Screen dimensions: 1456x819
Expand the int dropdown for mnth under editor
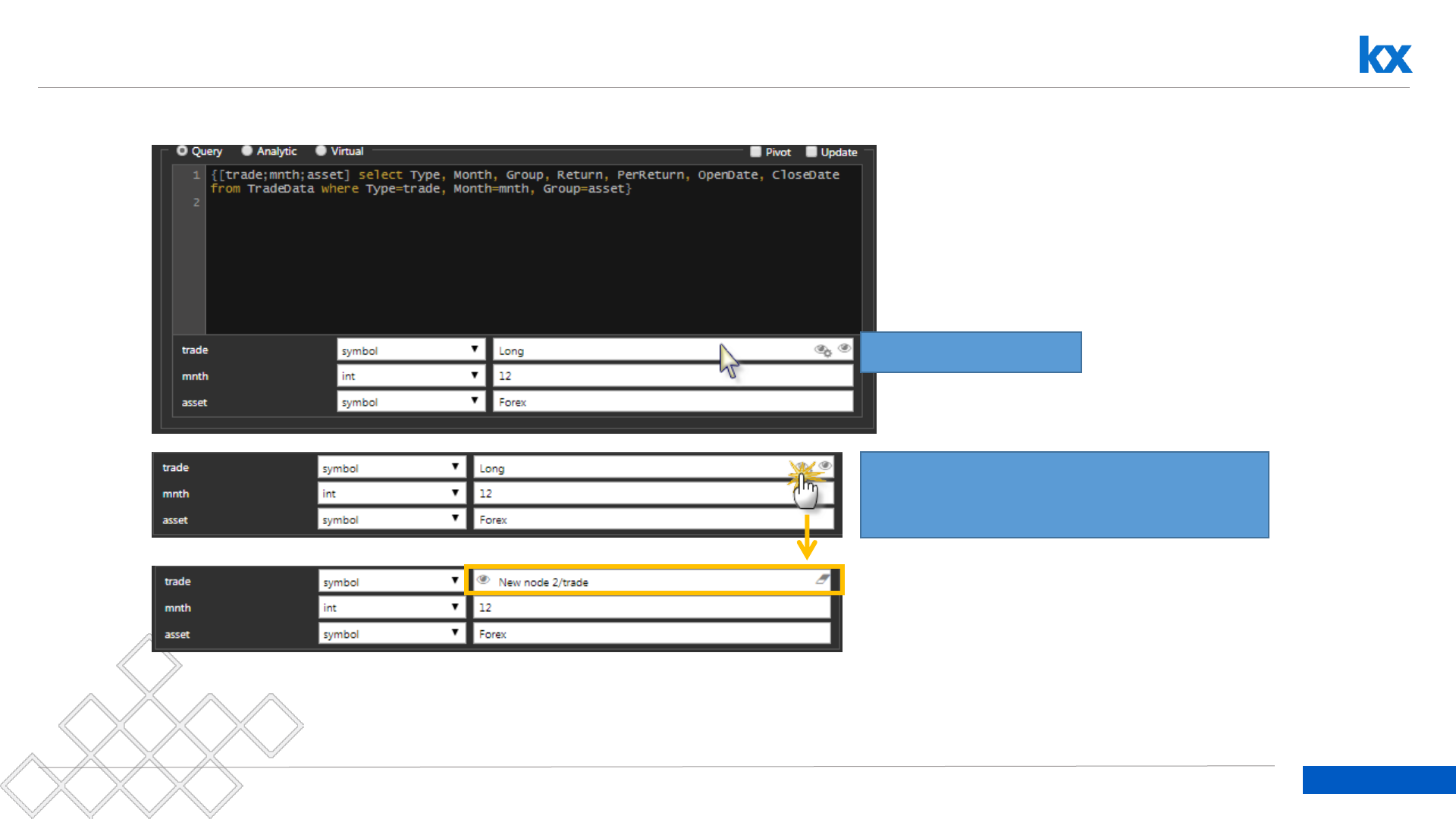click(410, 376)
